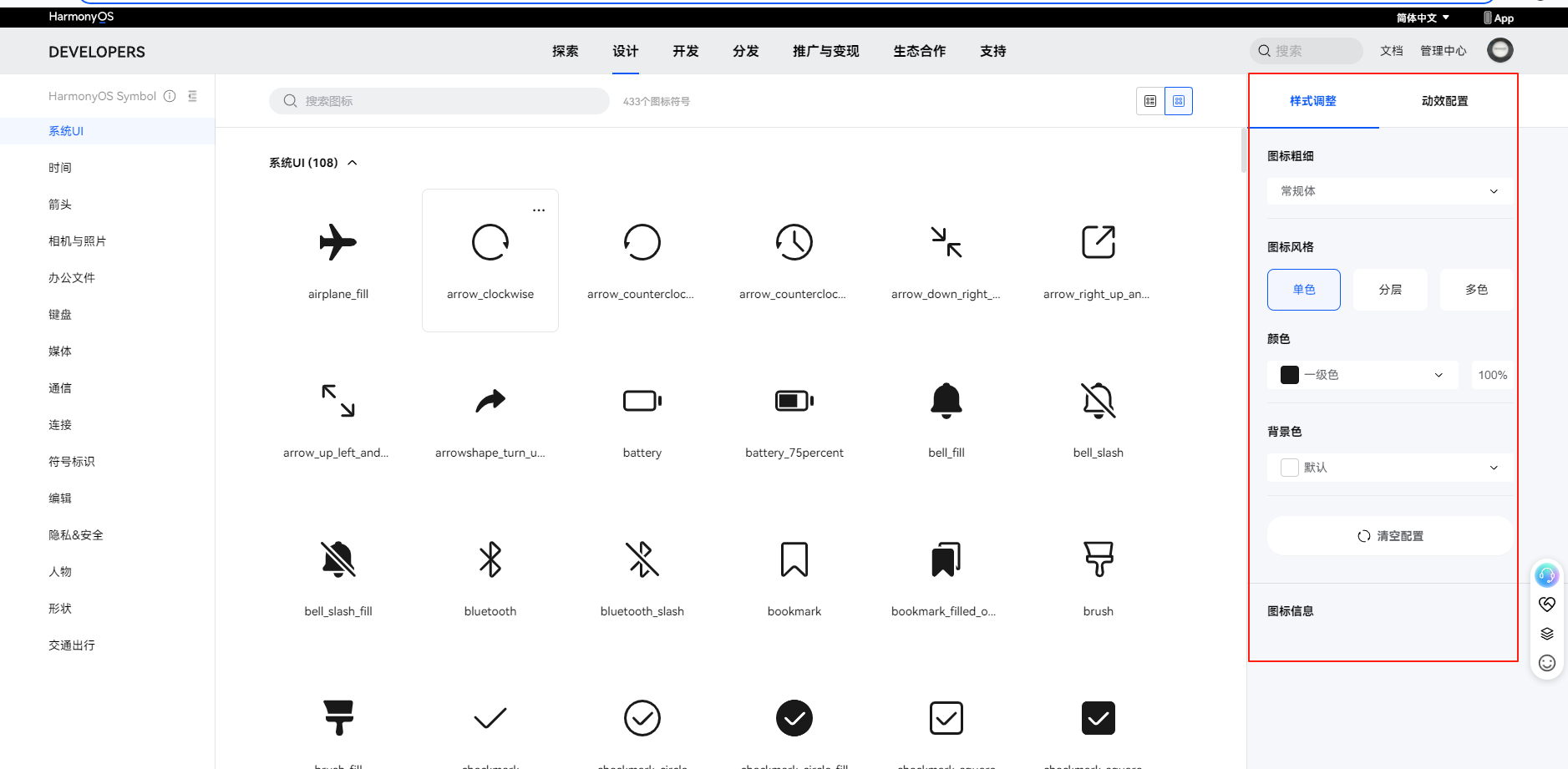Choose the outline brush icon

[x=1099, y=559]
